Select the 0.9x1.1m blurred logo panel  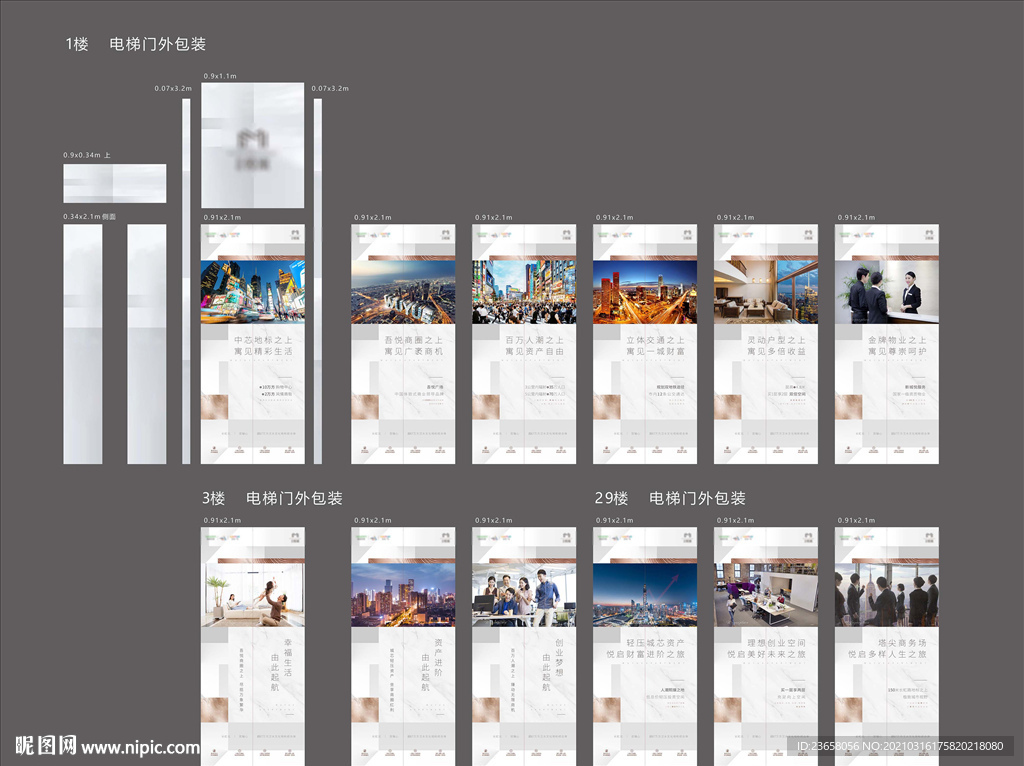pos(253,145)
